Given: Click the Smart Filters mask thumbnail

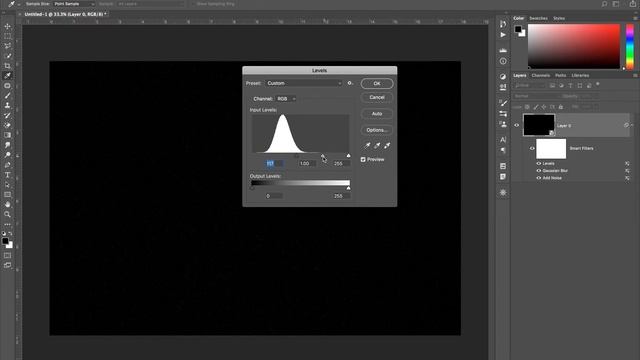Looking at the screenshot, I should click(x=551, y=149).
